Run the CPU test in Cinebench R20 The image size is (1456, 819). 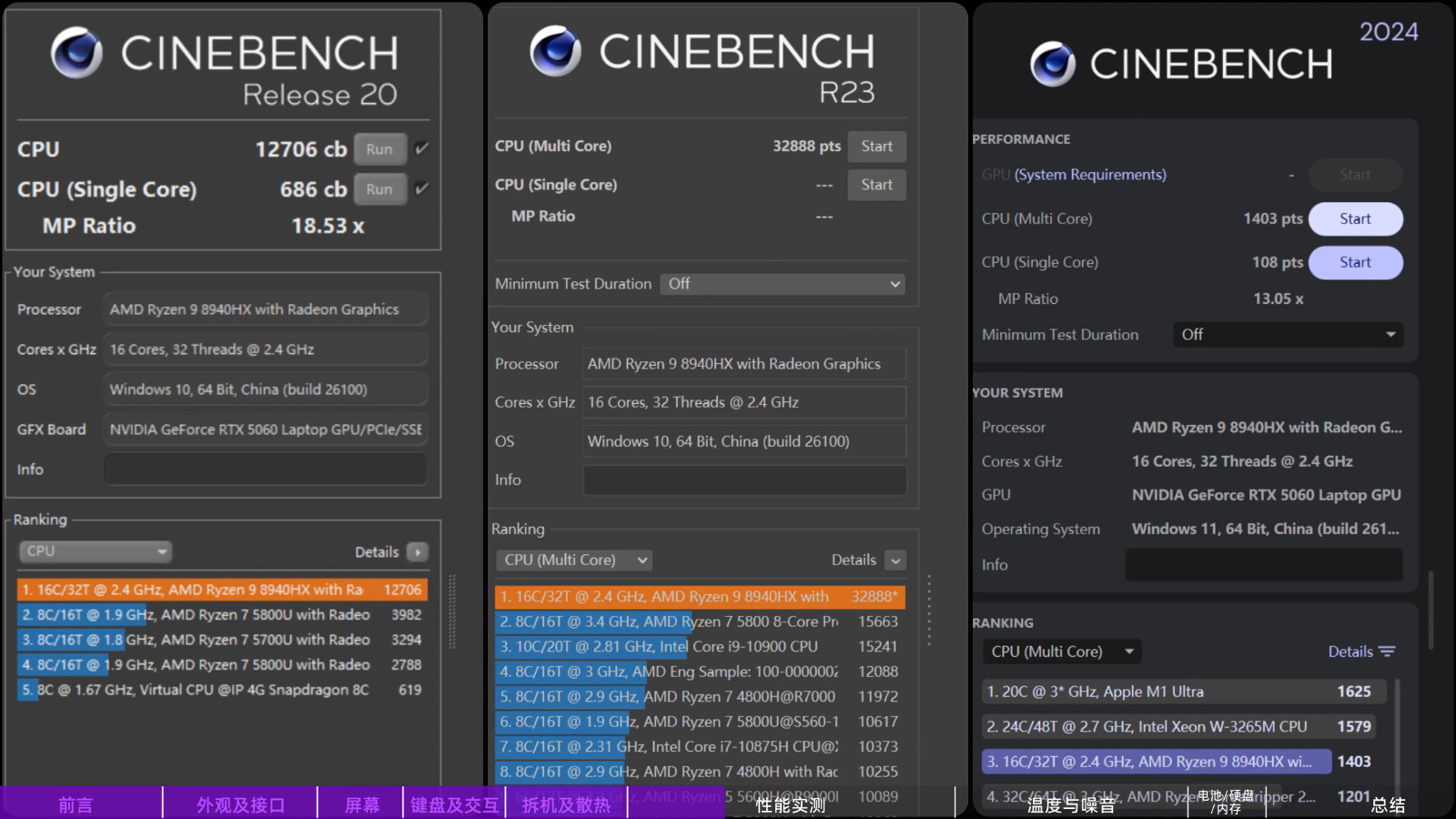pyautogui.click(x=379, y=149)
